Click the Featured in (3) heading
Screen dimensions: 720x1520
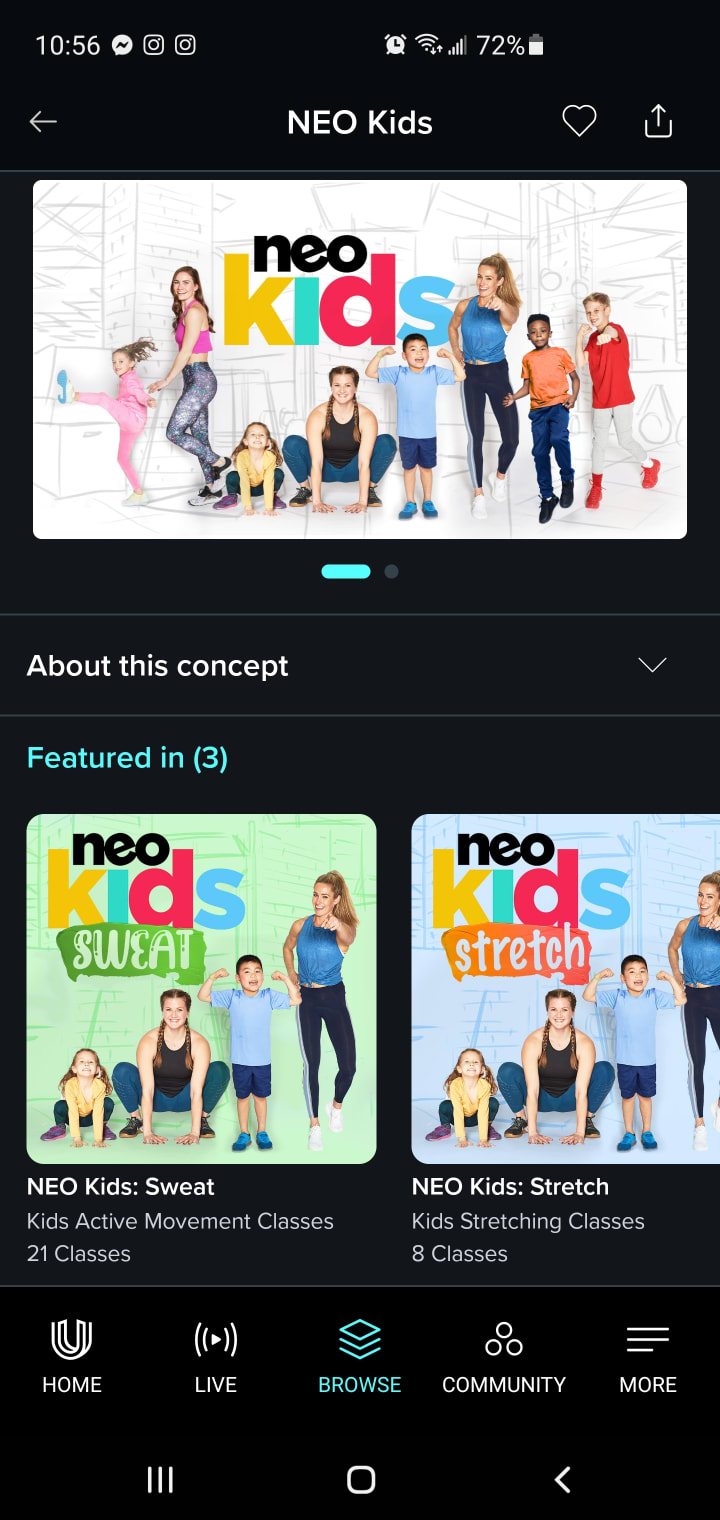[127, 758]
